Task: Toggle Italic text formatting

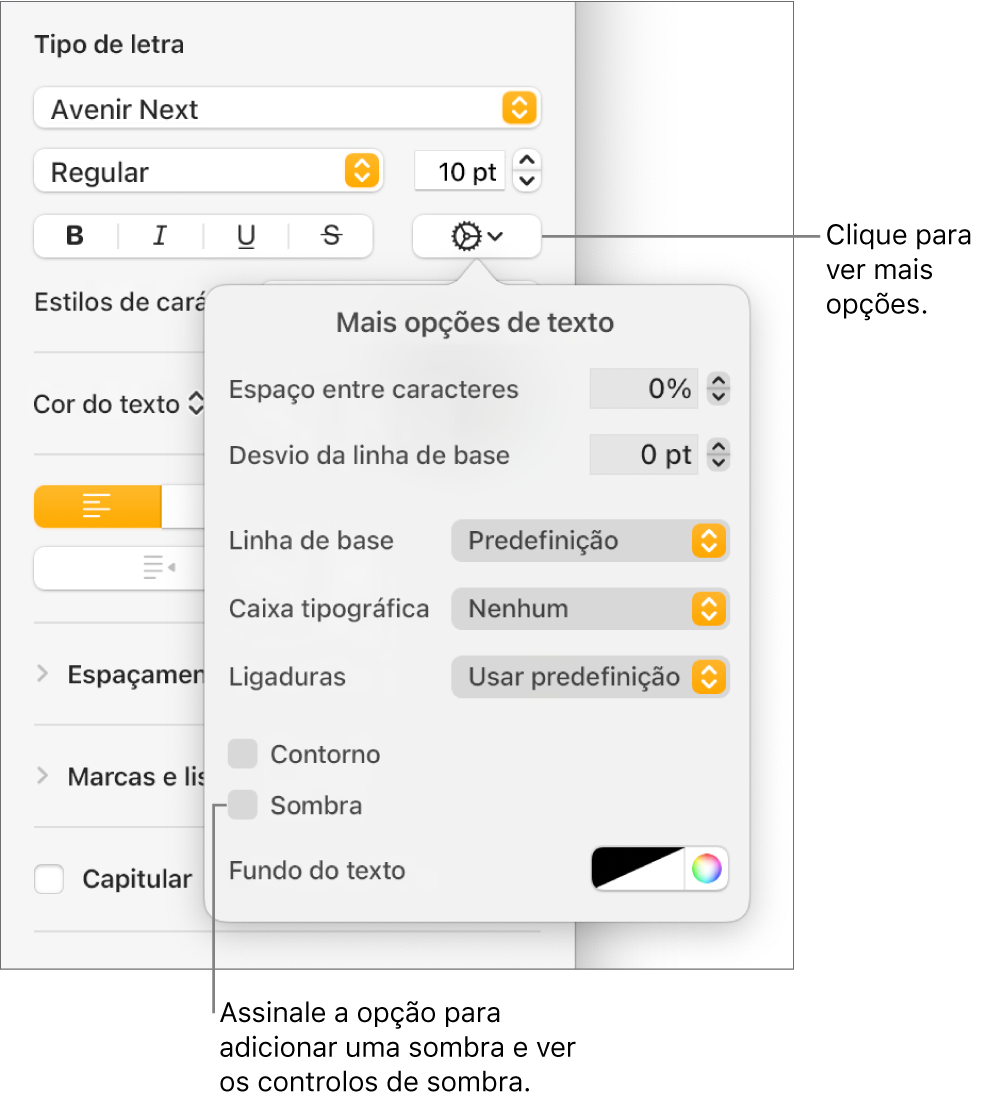Action: point(160,237)
